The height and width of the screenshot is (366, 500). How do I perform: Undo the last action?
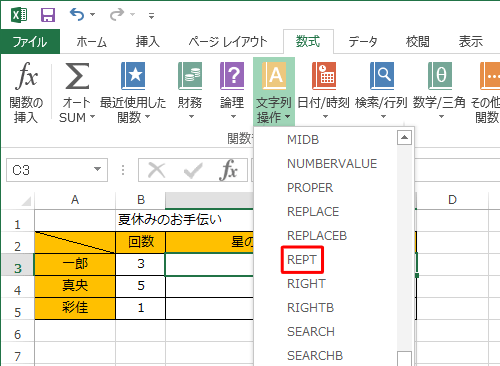click(77, 15)
